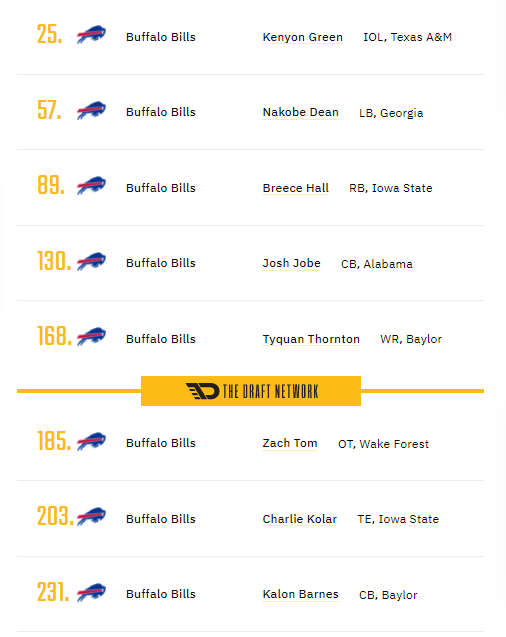The image size is (506, 637).
Task: Click the Bills logo beside pick 231
Action: point(91,592)
